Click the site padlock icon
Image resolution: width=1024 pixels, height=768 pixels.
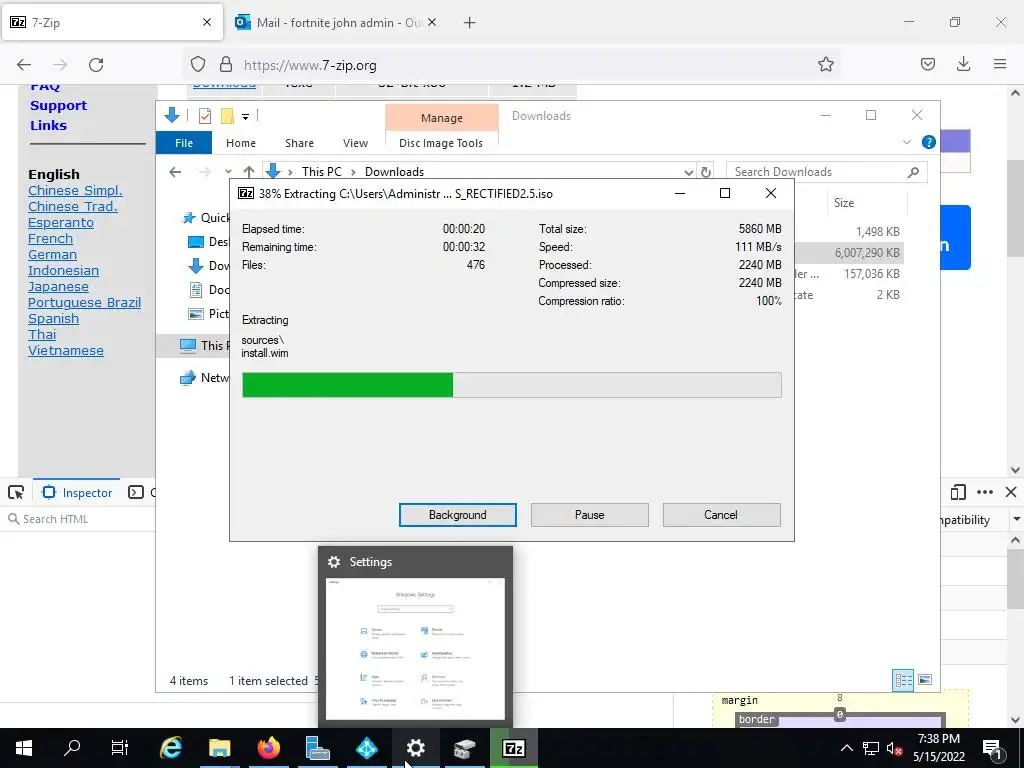point(226,64)
